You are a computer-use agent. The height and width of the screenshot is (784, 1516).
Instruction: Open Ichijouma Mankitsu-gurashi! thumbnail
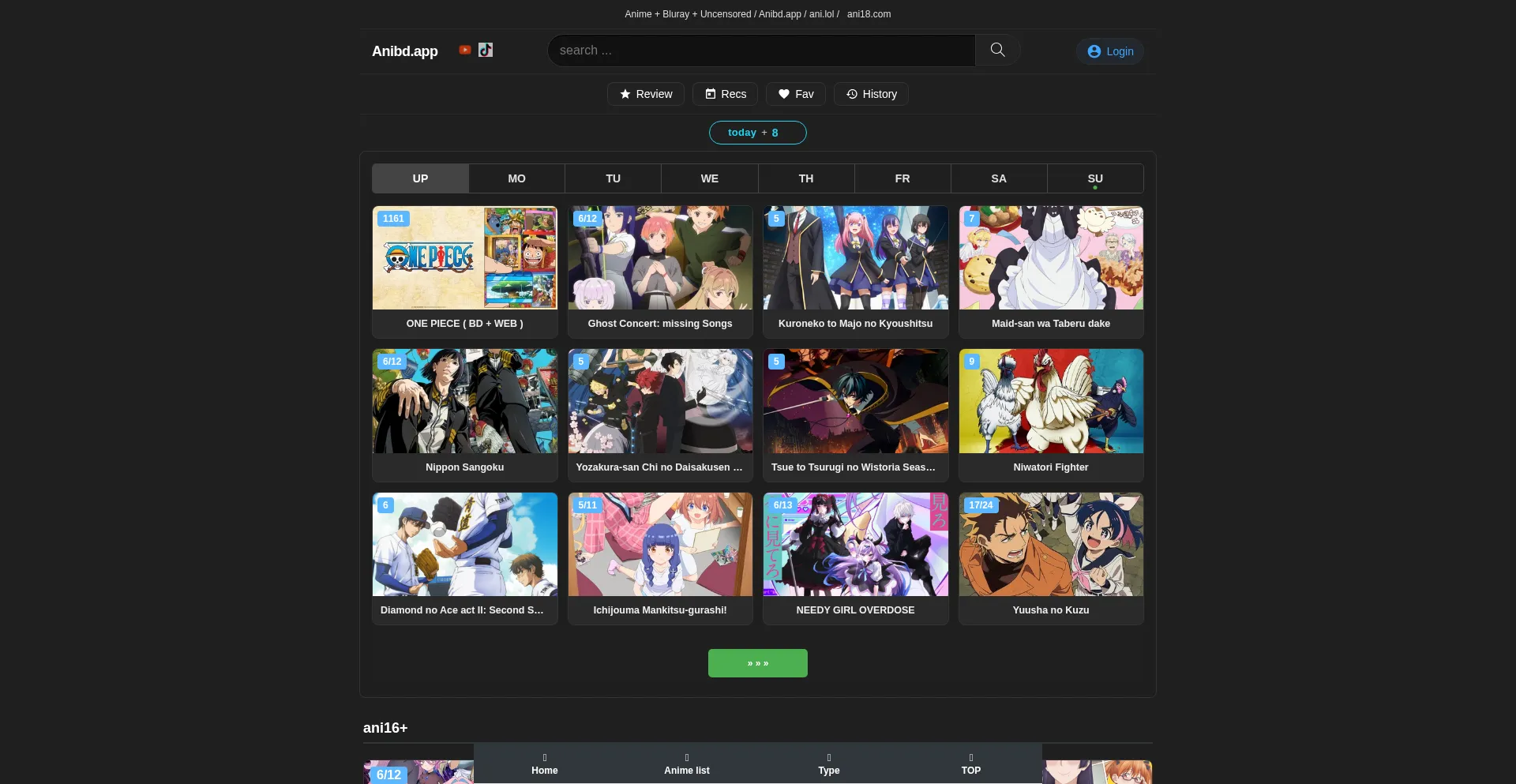[x=660, y=545]
